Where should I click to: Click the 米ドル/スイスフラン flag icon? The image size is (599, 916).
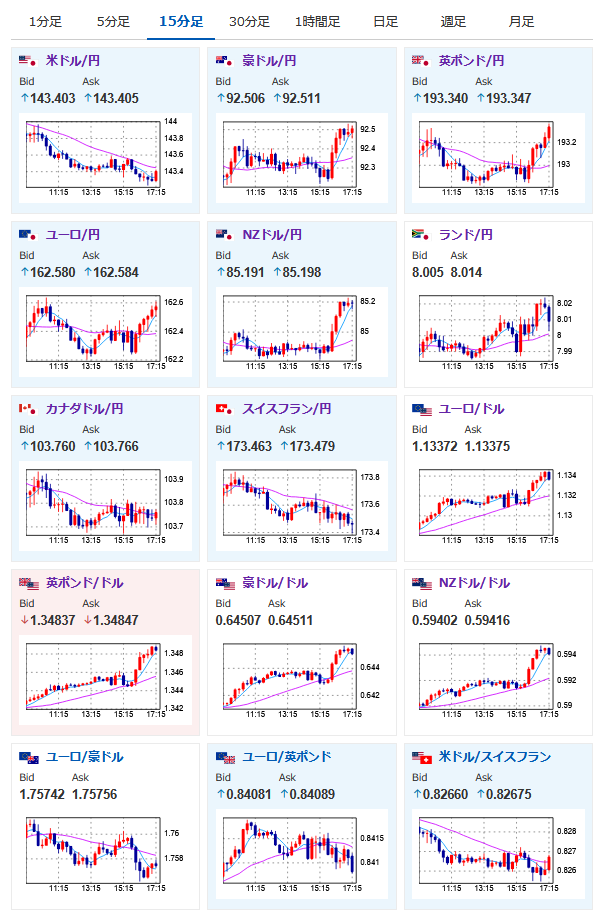point(421,758)
